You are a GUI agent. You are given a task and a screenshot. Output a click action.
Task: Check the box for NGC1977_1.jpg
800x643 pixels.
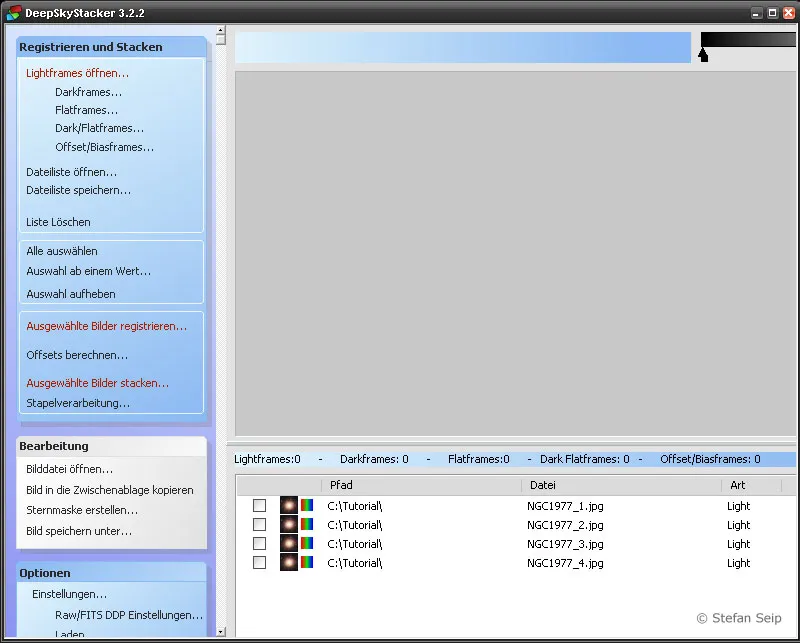click(259, 506)
